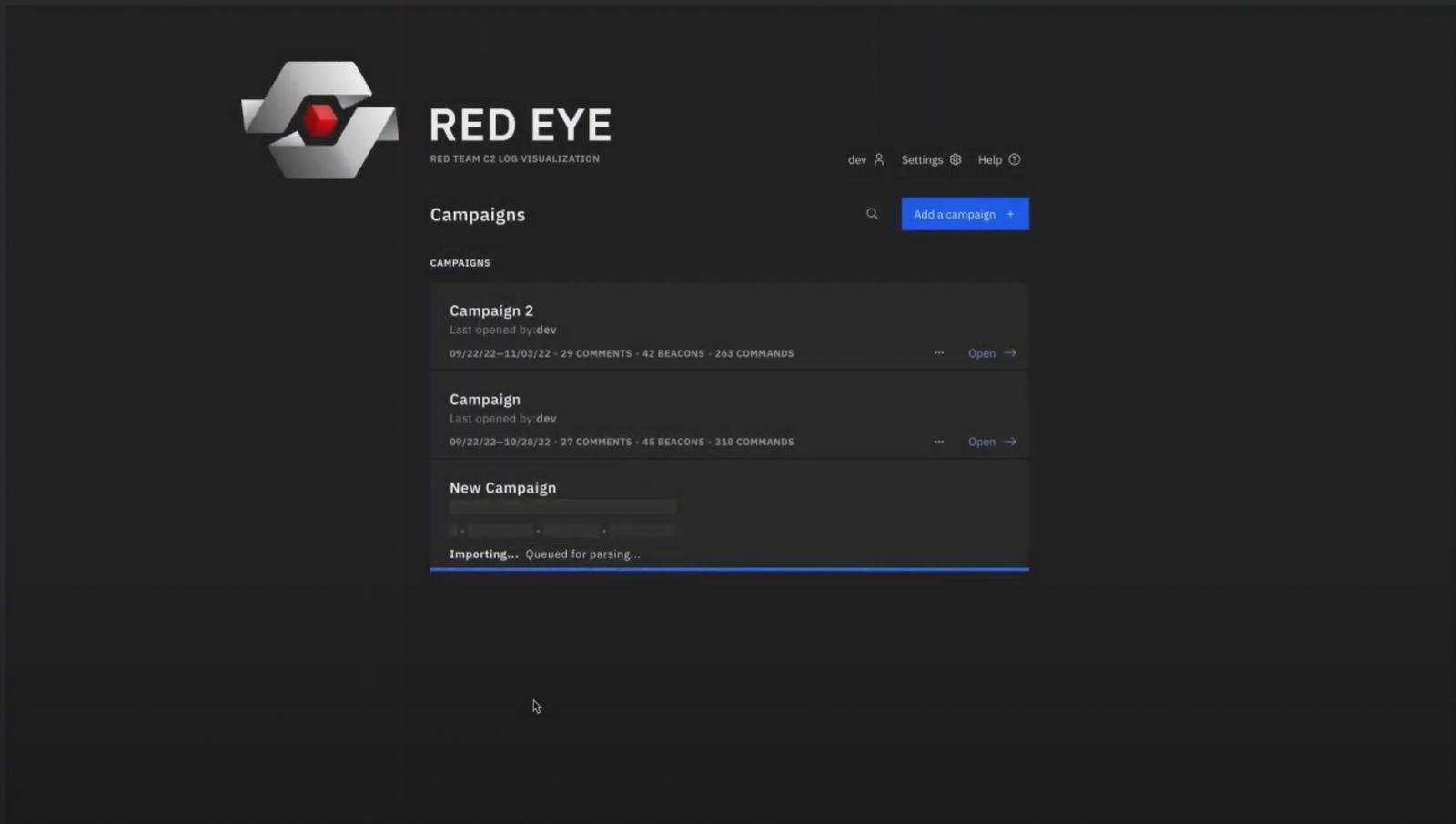Click the '09/22/22—10/28/22' date range

(500, 442)
